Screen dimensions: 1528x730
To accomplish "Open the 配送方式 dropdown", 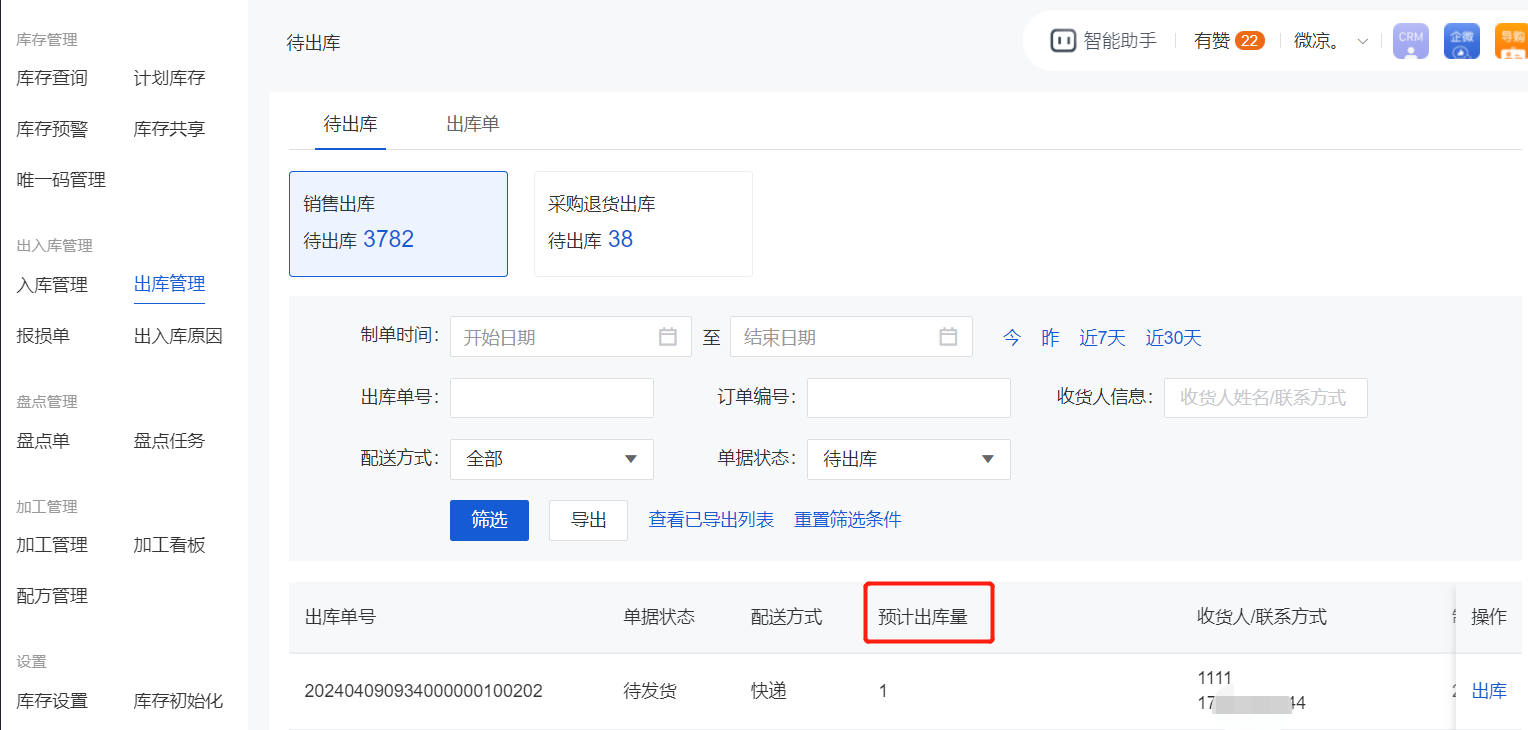I will [551, 459].
